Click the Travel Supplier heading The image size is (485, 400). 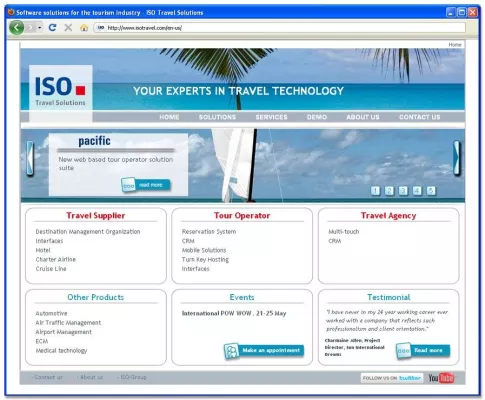[96, 216]
